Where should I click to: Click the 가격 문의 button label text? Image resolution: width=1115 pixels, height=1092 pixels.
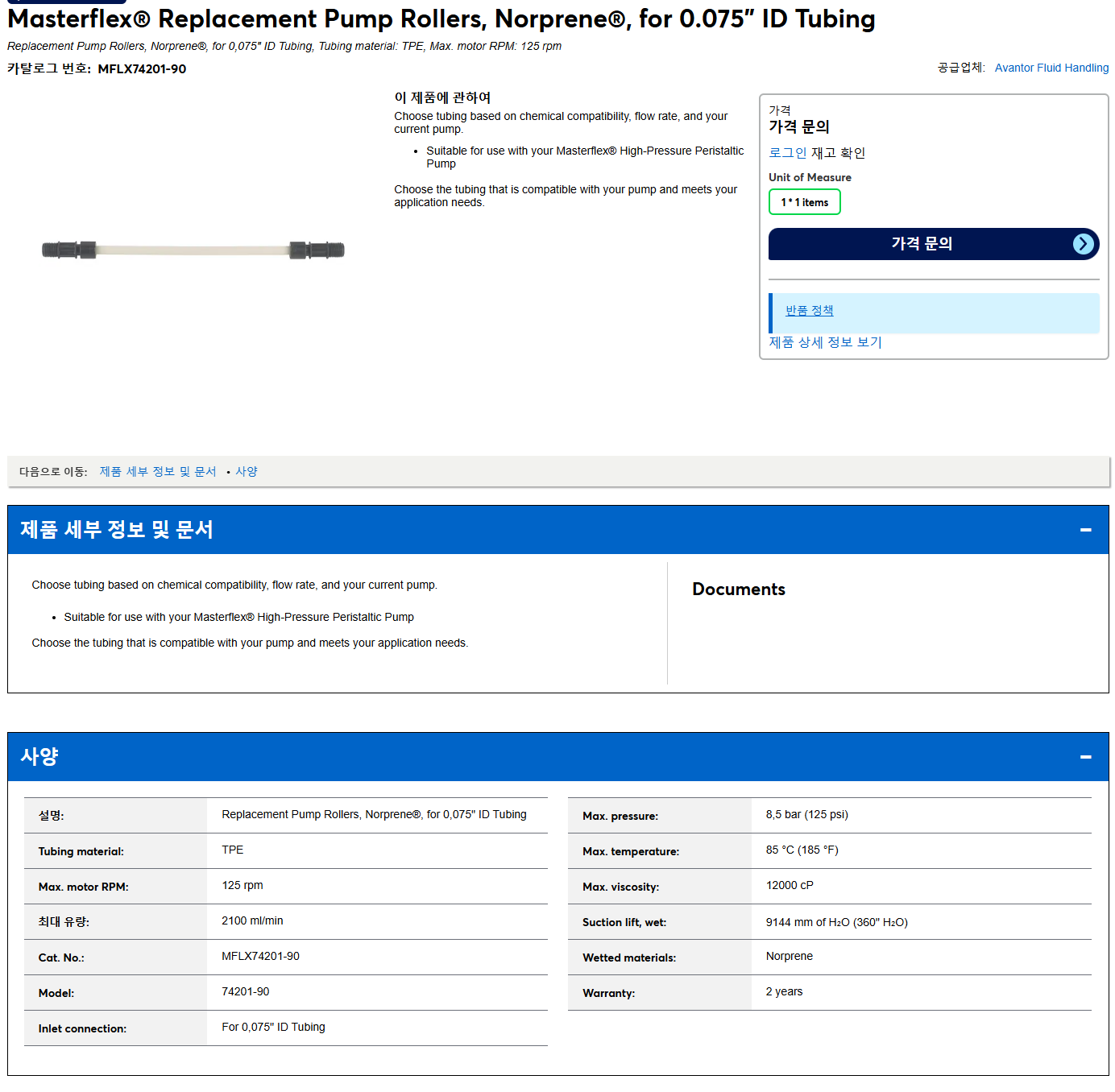[922, 243]
